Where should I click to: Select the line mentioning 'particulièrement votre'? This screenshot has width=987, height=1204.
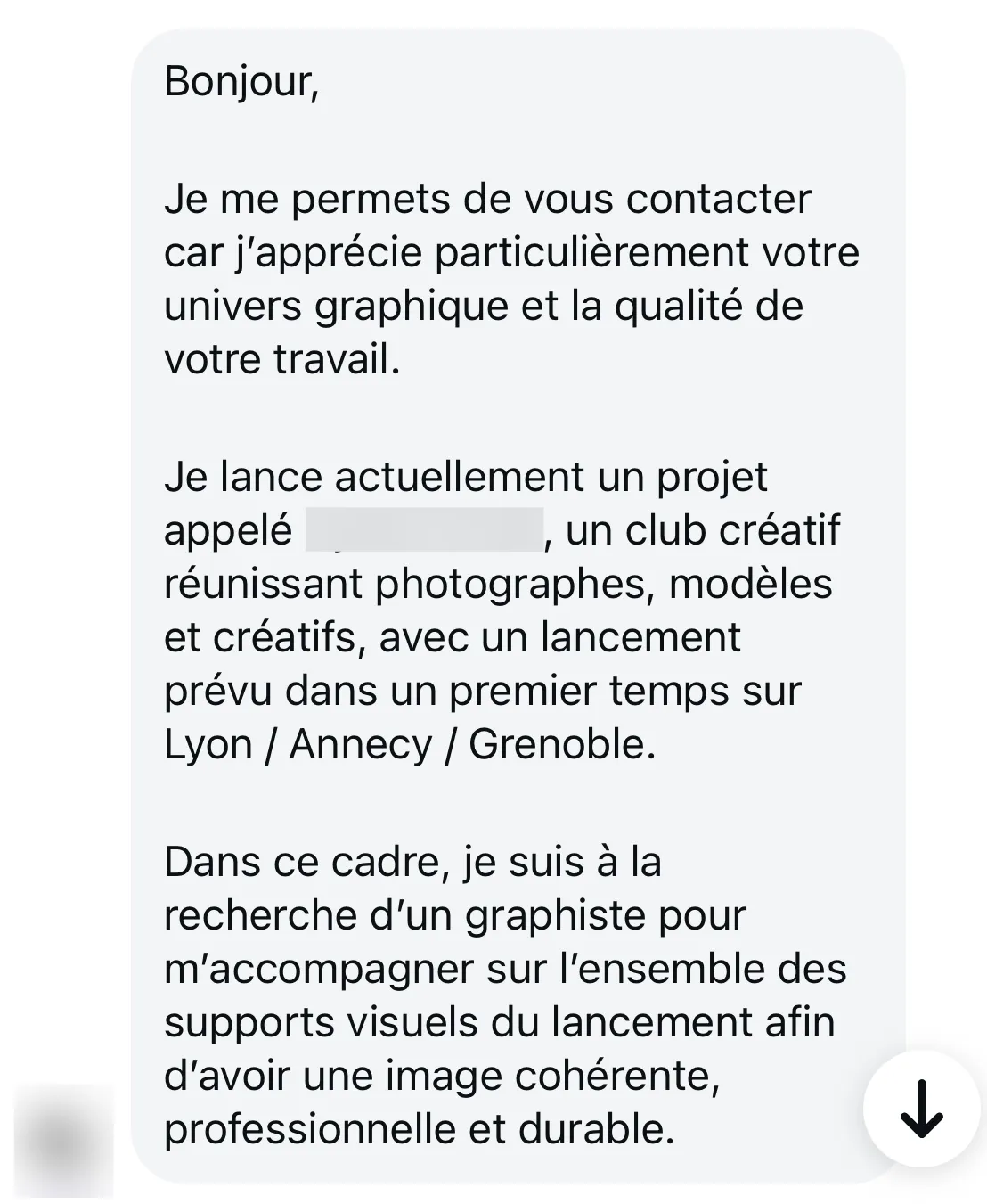511,253
